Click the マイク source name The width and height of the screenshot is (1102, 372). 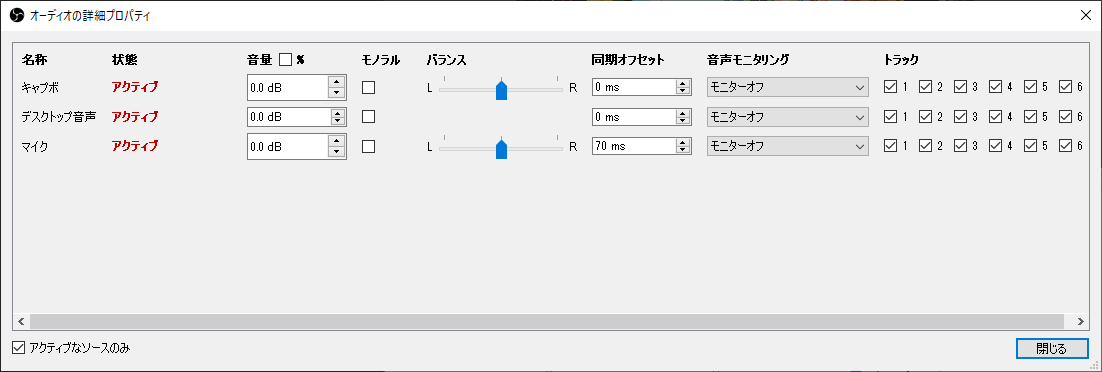34,146
